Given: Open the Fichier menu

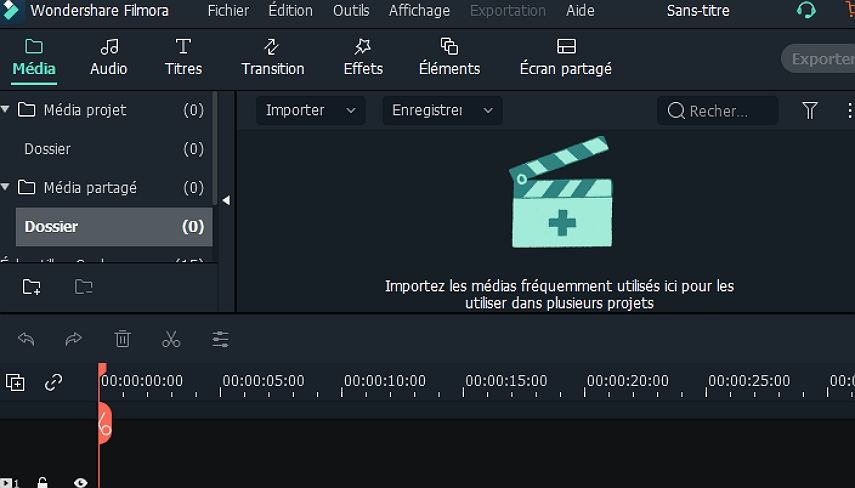Looking at the screenshot, I should (228, 10).
